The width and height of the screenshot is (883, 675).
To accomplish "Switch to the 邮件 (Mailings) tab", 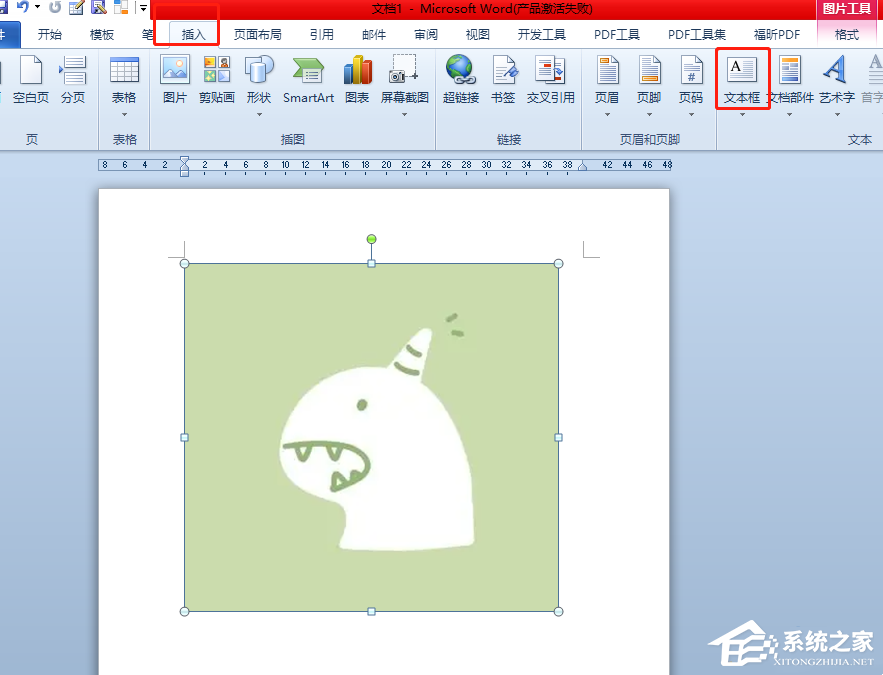I will (374, 35).
